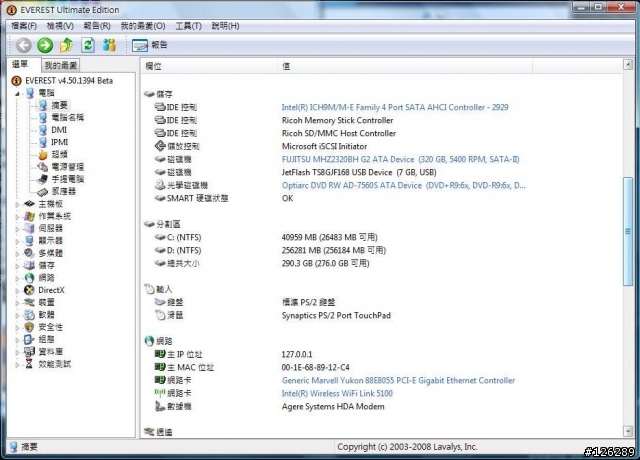Expand the 儲存 storage tree node
The width and height of the screenshot is (640, 460).
pyautogui.click(x=17, y=266)
